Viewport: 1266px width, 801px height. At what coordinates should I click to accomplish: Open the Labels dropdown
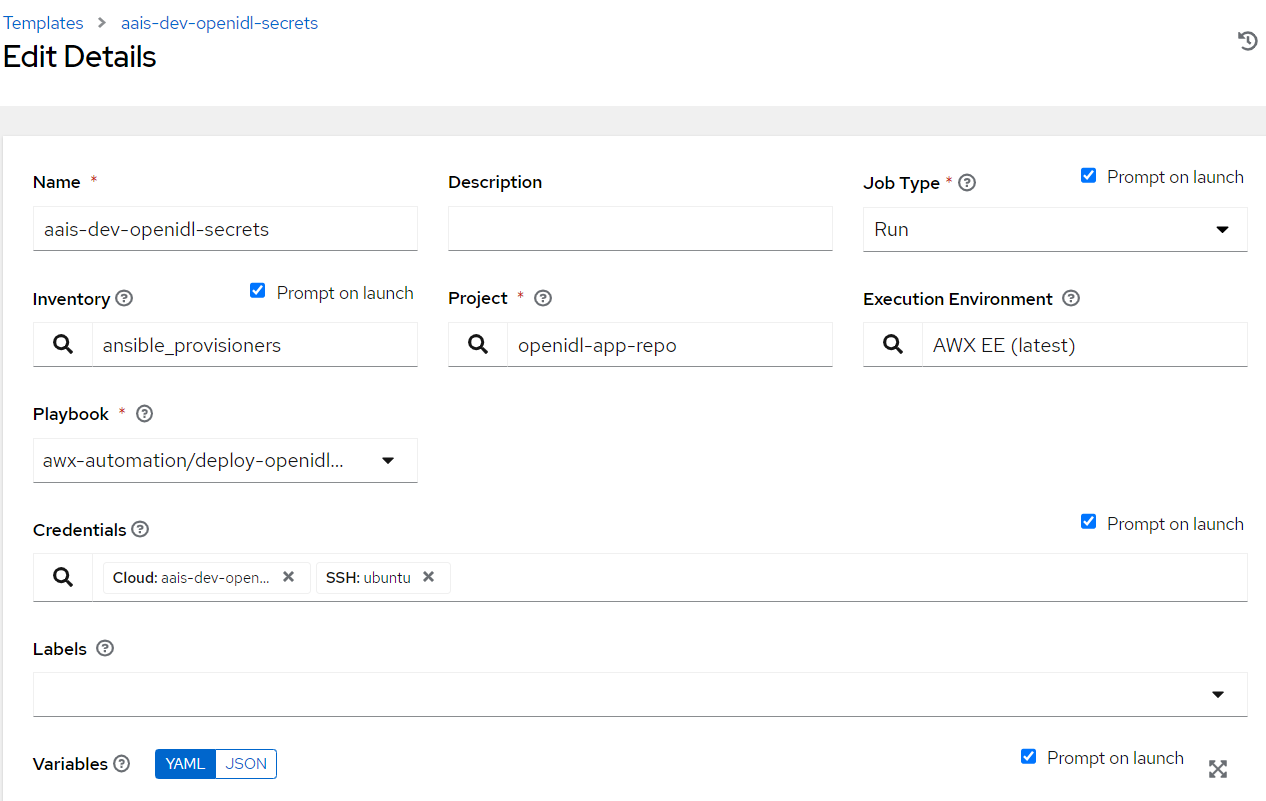coord(640,694)
